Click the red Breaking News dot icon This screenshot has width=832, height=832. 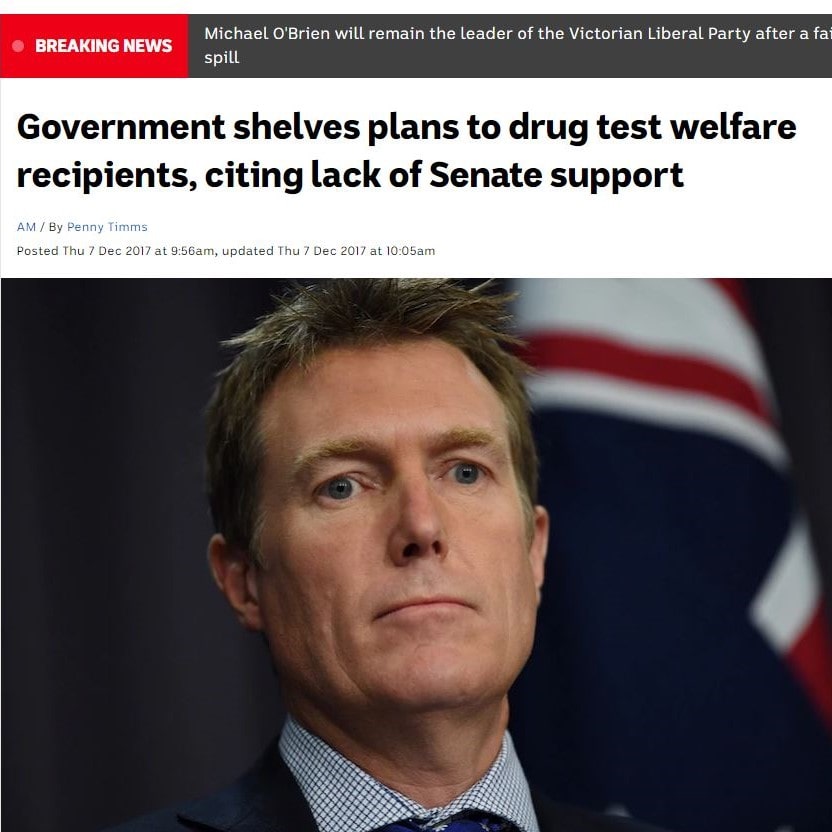point(18,46)
